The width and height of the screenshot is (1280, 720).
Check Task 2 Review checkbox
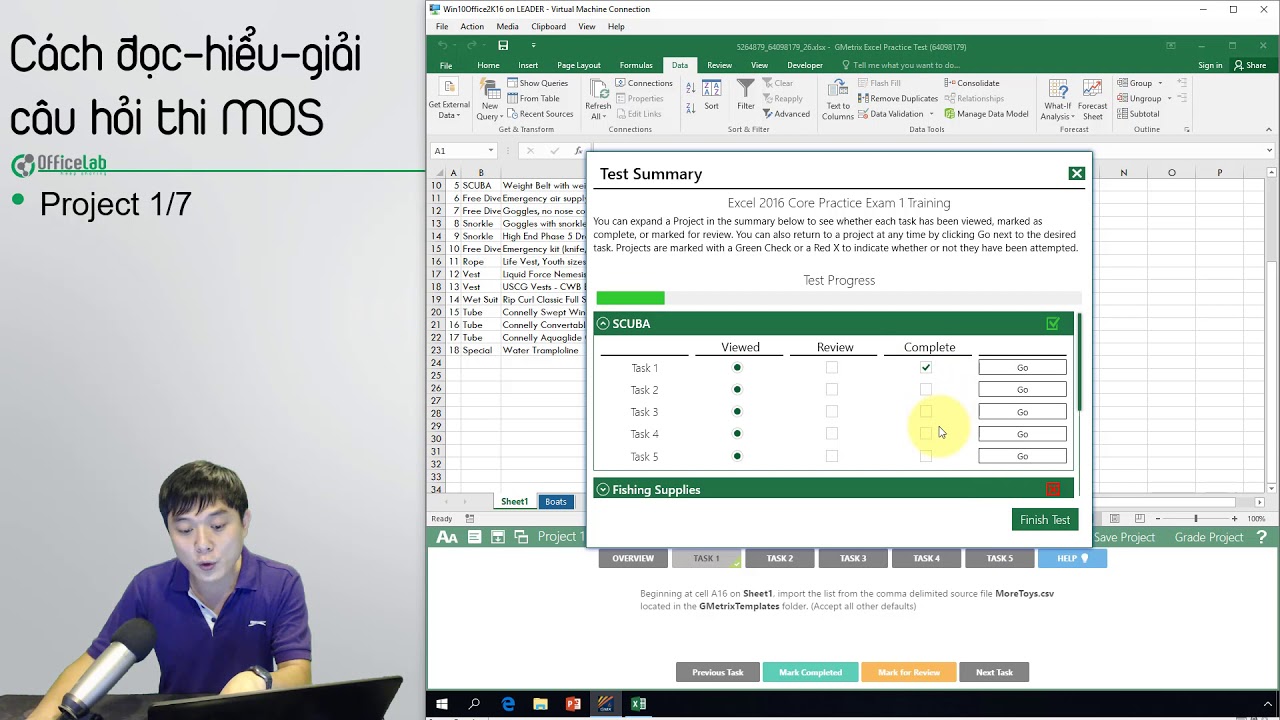point(832,389)
